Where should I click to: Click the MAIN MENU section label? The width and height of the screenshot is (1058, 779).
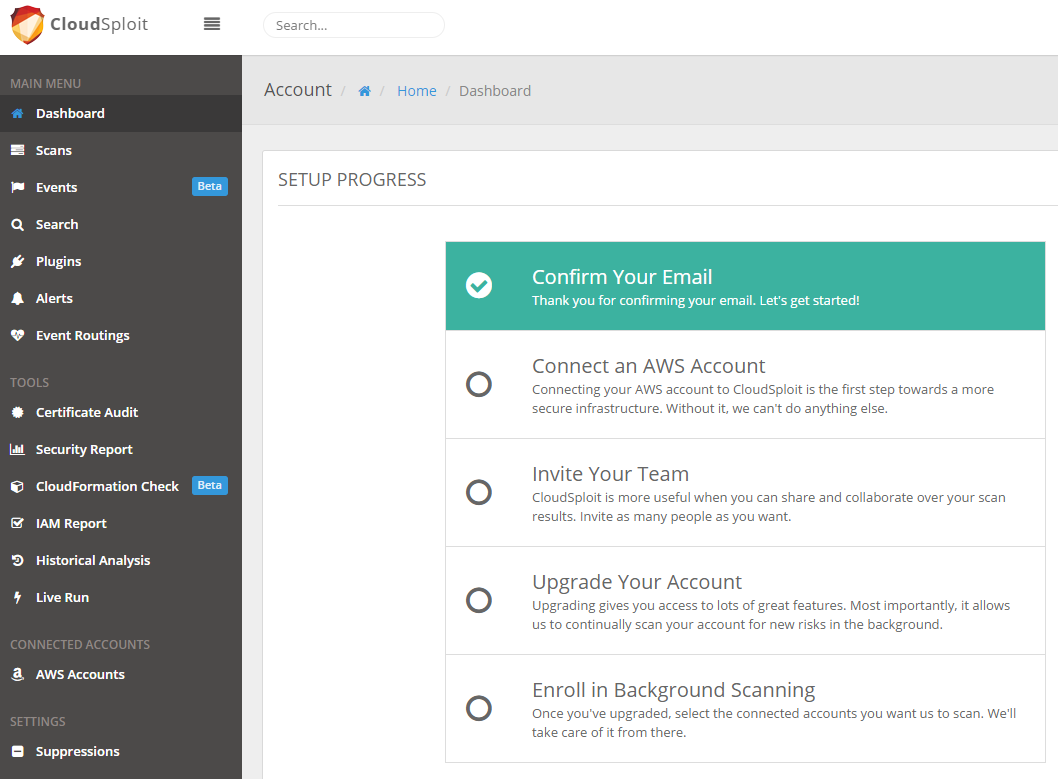click(x=45, y=84)
